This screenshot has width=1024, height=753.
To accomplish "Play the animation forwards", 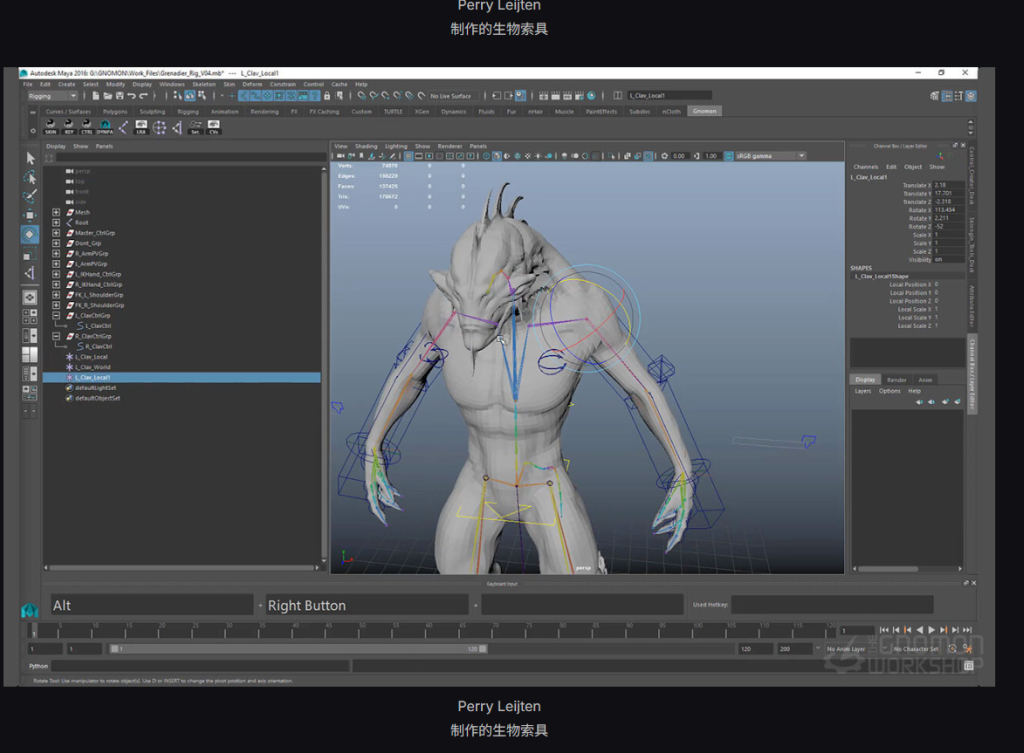I will pos(931,630).
